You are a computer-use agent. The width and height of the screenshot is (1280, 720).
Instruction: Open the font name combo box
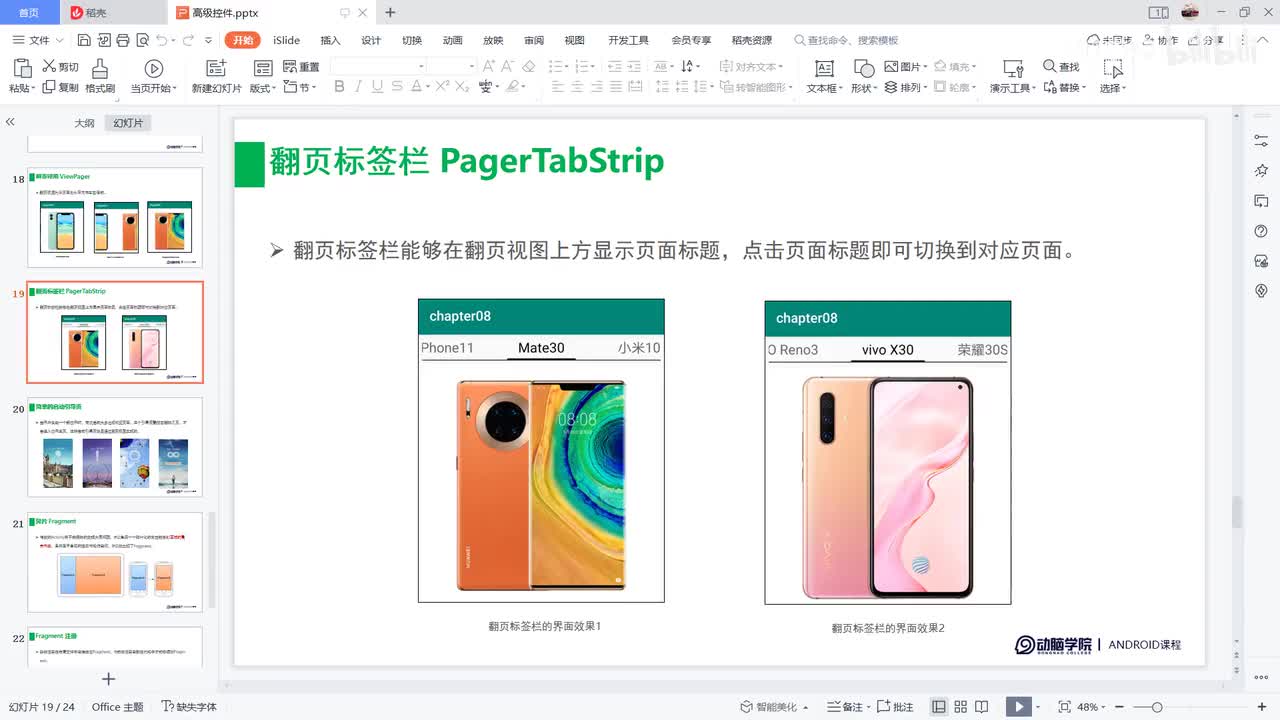coord(378,66)
